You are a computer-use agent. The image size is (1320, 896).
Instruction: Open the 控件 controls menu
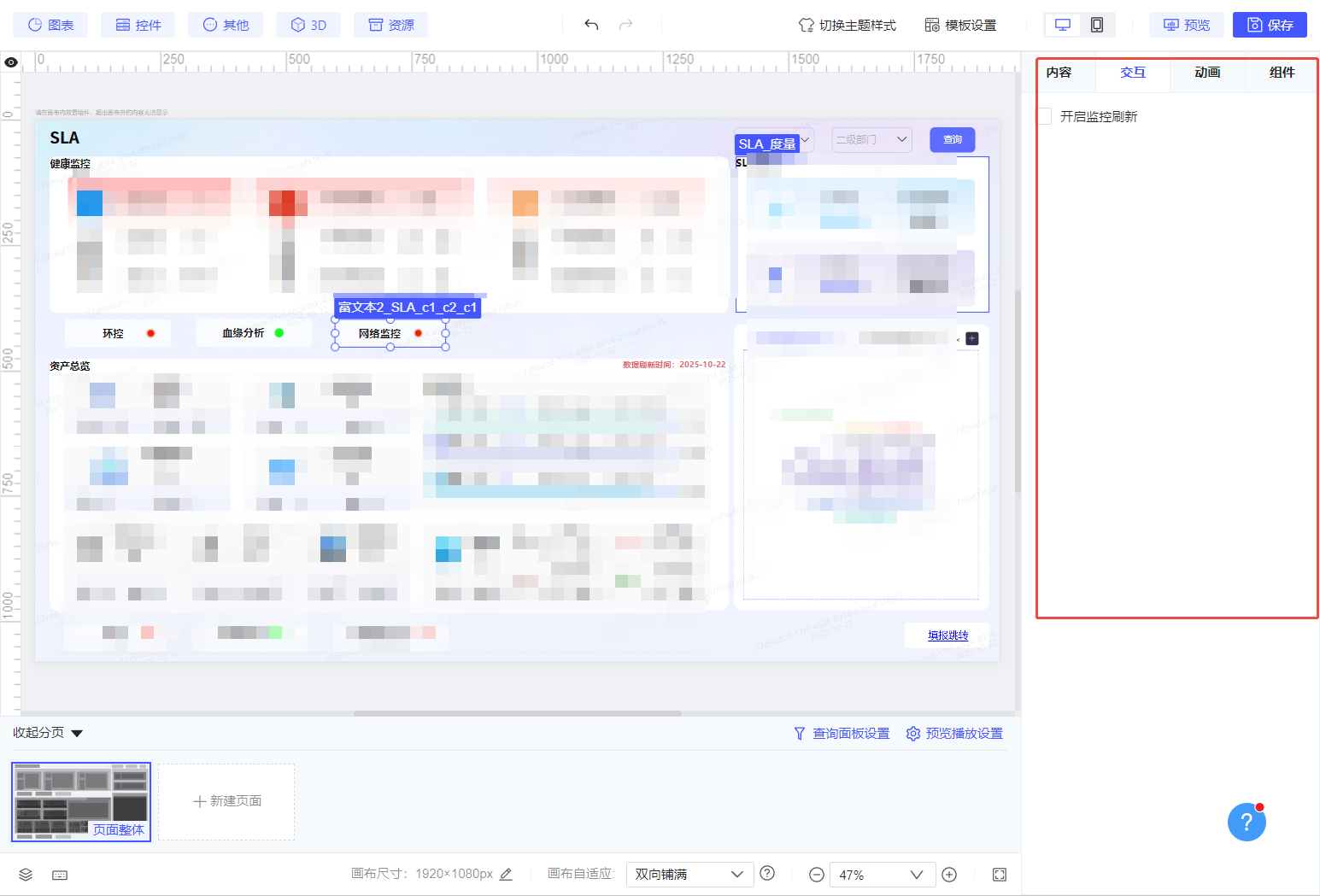(138, 25)
